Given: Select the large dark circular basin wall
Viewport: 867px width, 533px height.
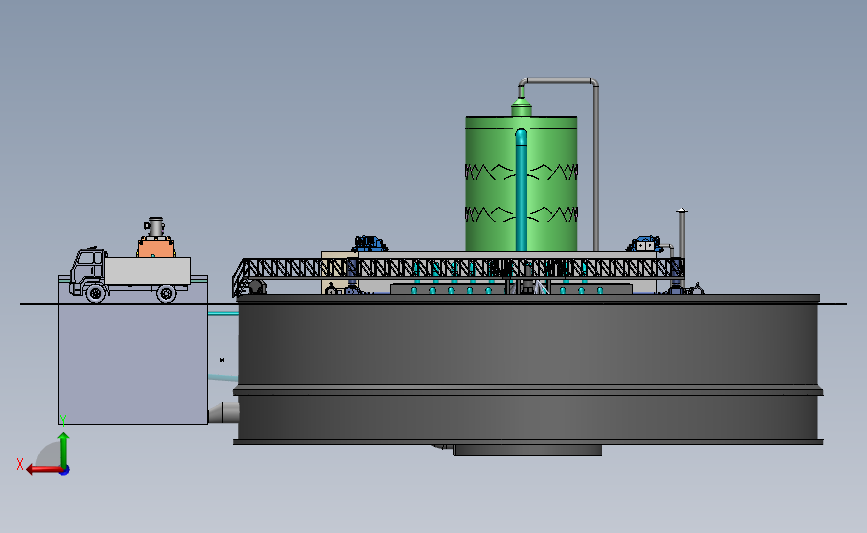Looking at the screenshot, I should 528,368.
